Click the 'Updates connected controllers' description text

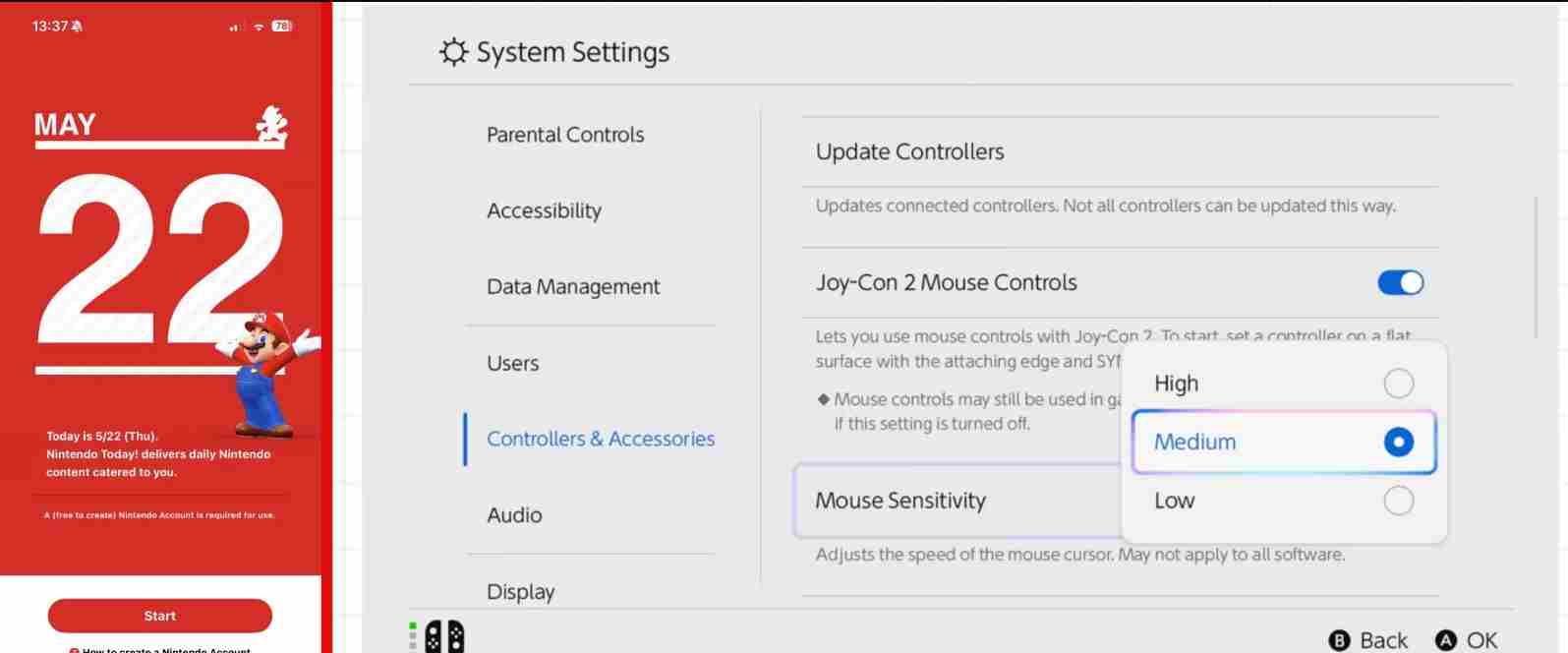click(x=1105, y=207)
